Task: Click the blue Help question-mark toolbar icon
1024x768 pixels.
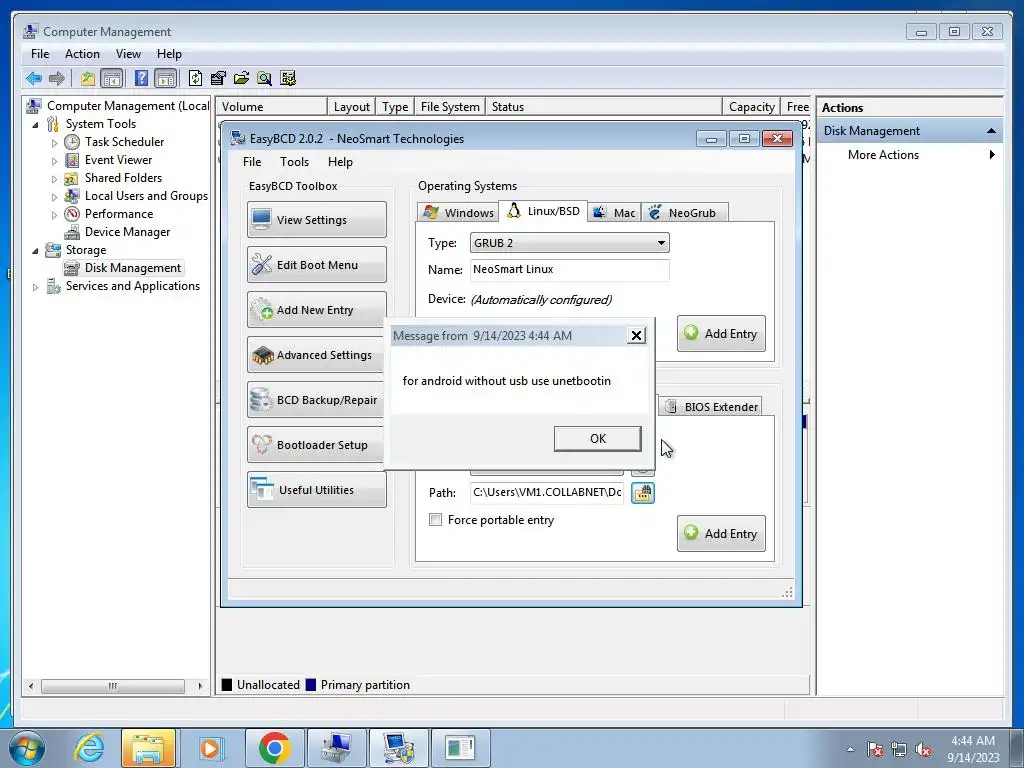Action: tap(141, 78)
